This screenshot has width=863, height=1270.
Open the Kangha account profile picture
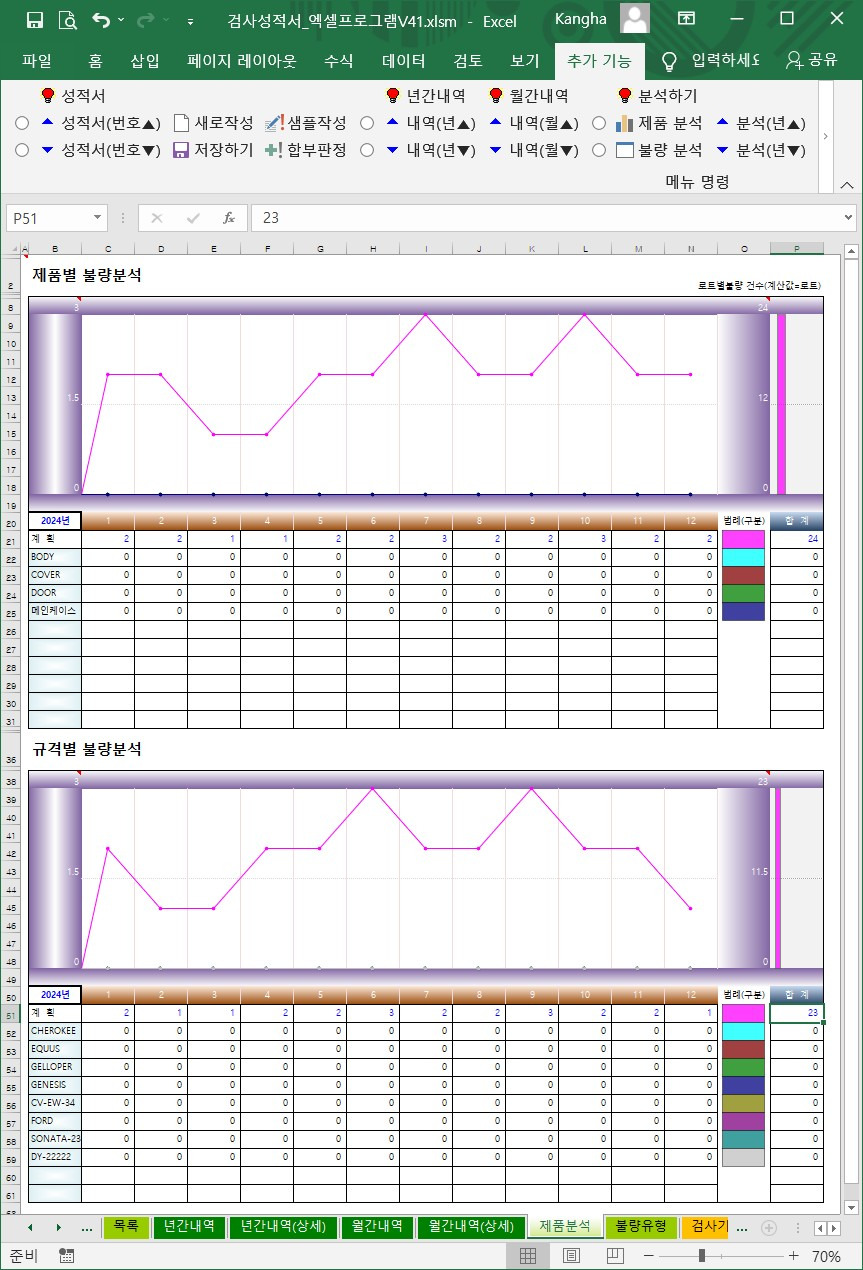coord(635,19)
